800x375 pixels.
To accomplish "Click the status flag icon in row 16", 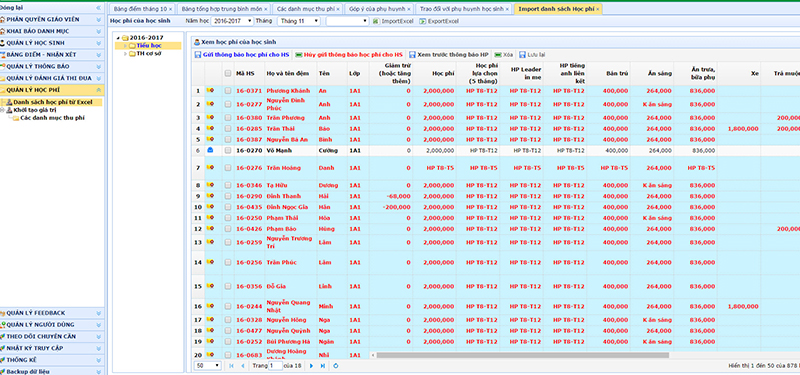I will pos(210,306).
